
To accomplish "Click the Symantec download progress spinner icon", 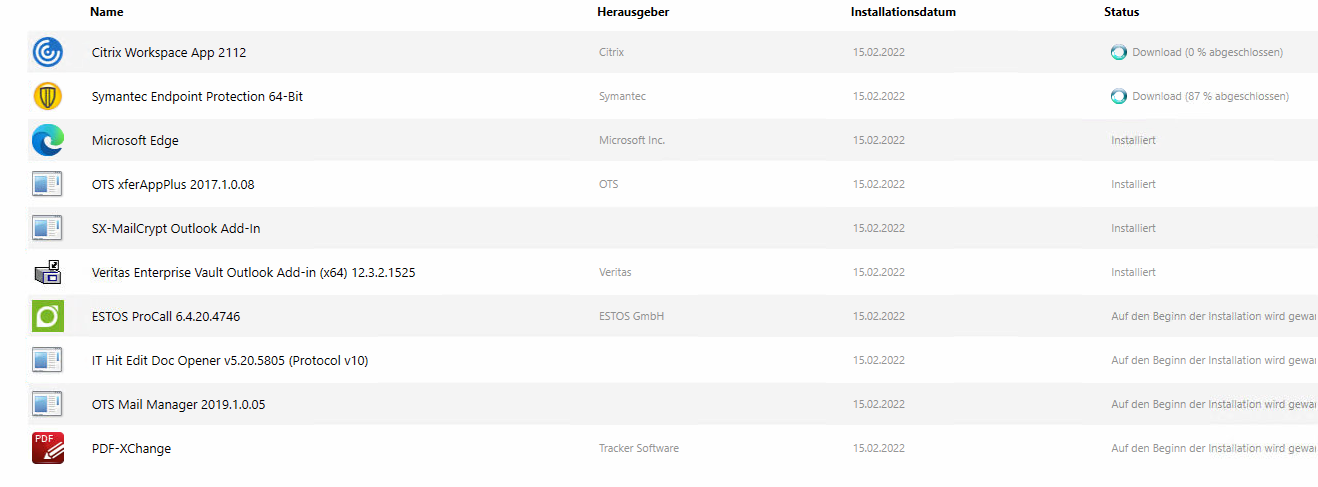I will point(1119,96).
